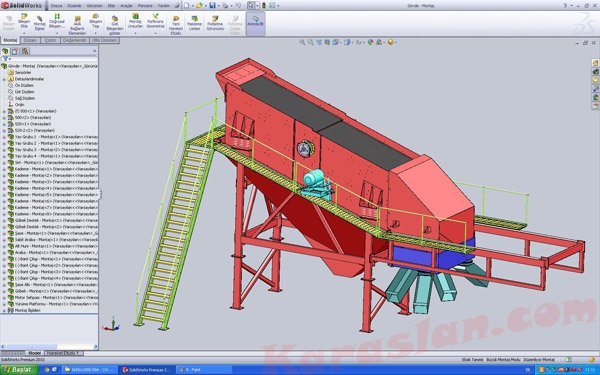Toggle the Anında3D Instant3D button

pyautogui.click(x=255, y=23)
